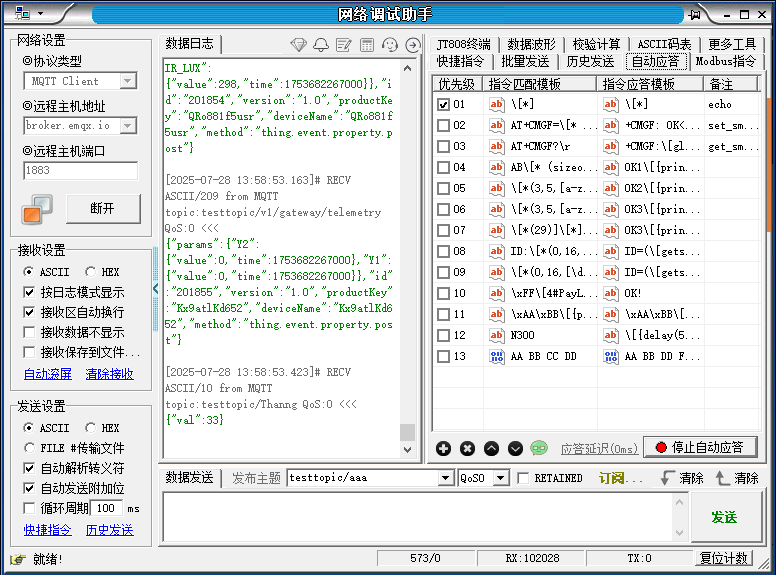Screen dimensions: 776x575
Task: Click 停止自动应答 button
Action: (700, 447)
